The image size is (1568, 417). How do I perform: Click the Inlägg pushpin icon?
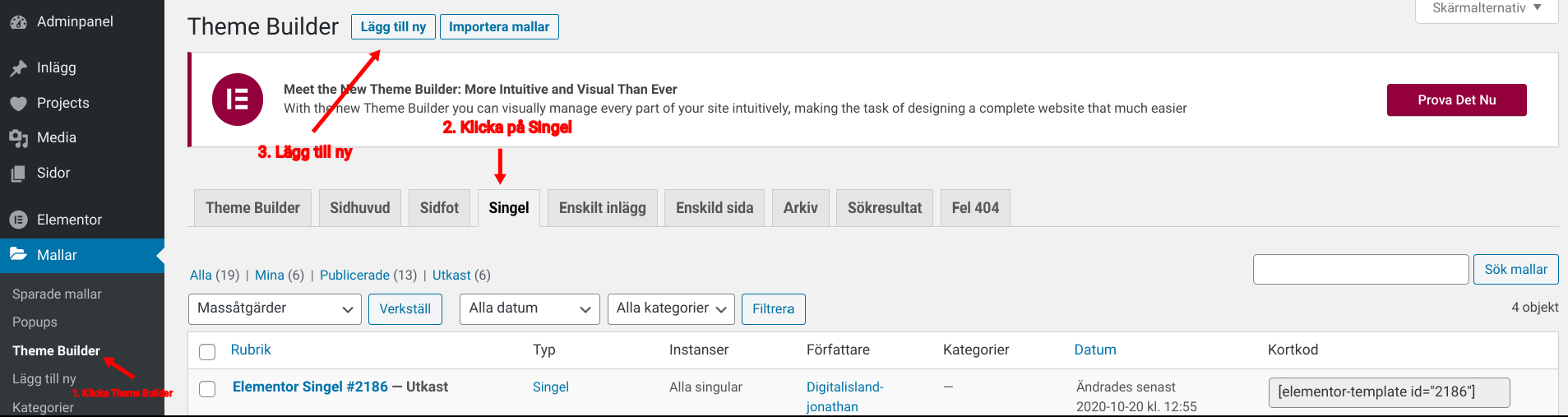(x=18, y=68)
